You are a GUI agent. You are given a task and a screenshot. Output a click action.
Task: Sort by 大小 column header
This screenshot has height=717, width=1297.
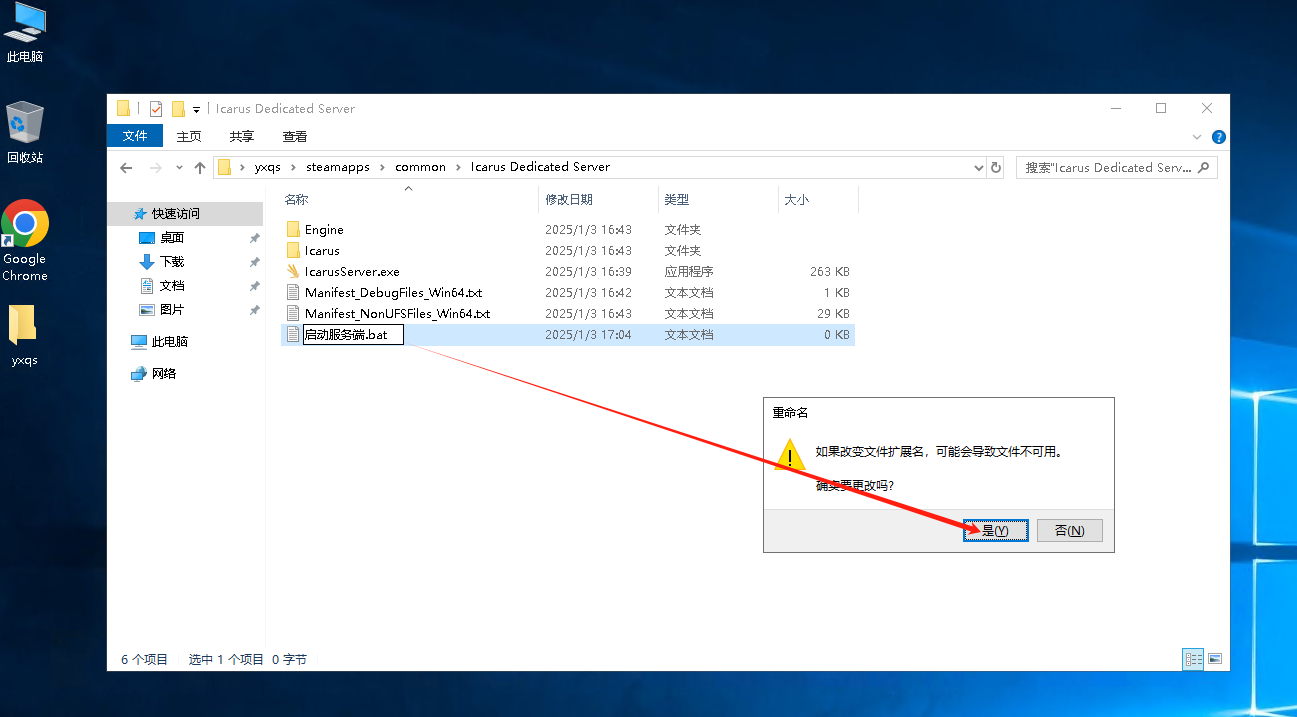[x=796, y=200]
